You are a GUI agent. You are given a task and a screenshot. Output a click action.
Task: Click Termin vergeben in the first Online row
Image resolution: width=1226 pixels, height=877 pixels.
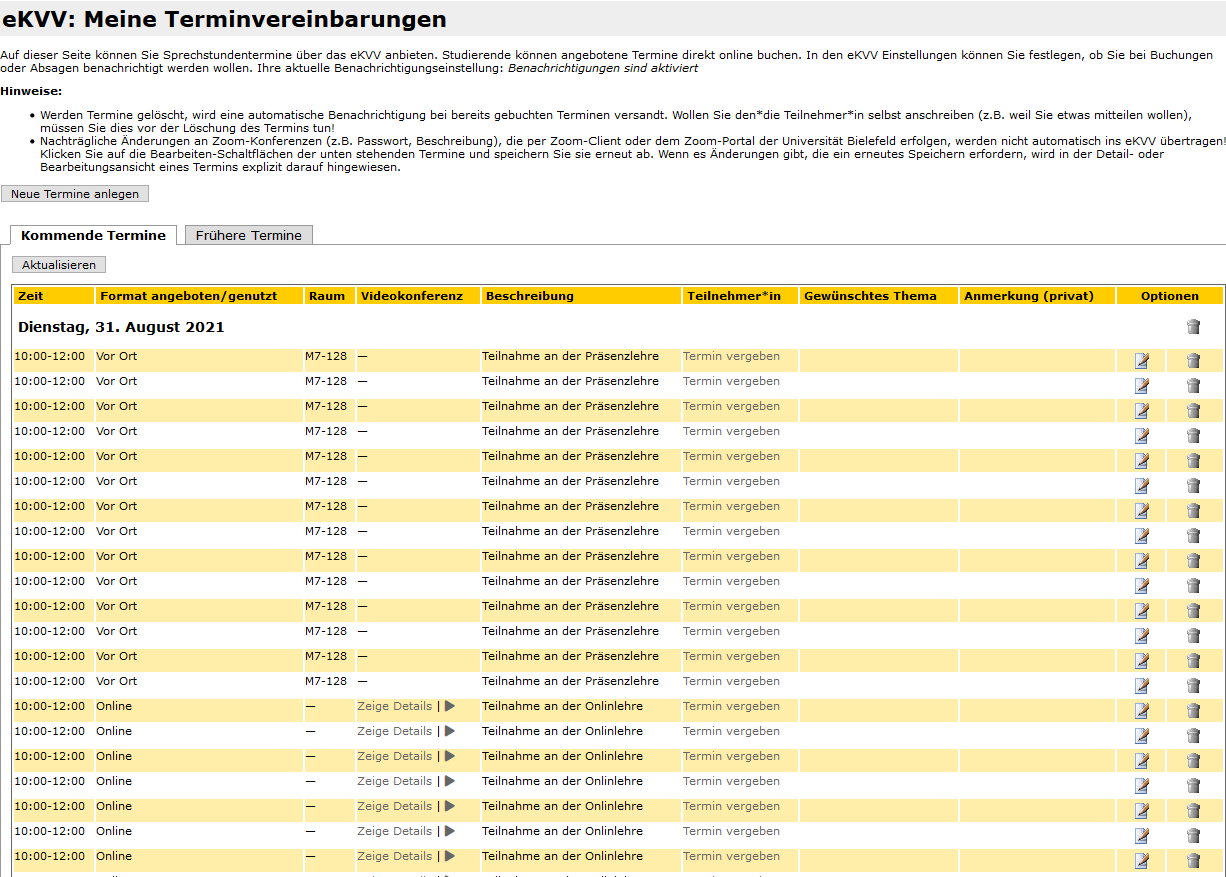pos(731,706)
